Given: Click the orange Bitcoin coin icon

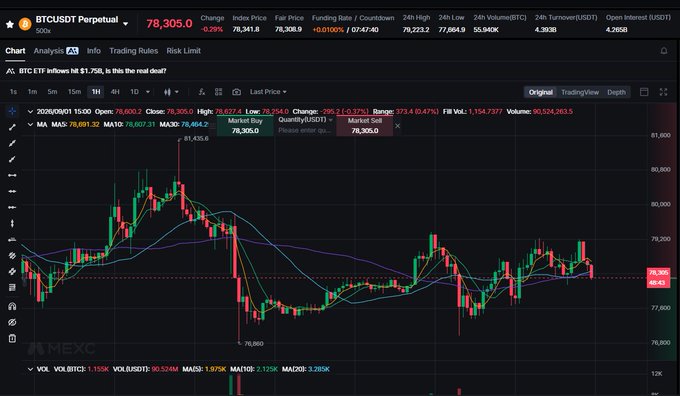Looking at the screenshot, I should tap(25, 24).
